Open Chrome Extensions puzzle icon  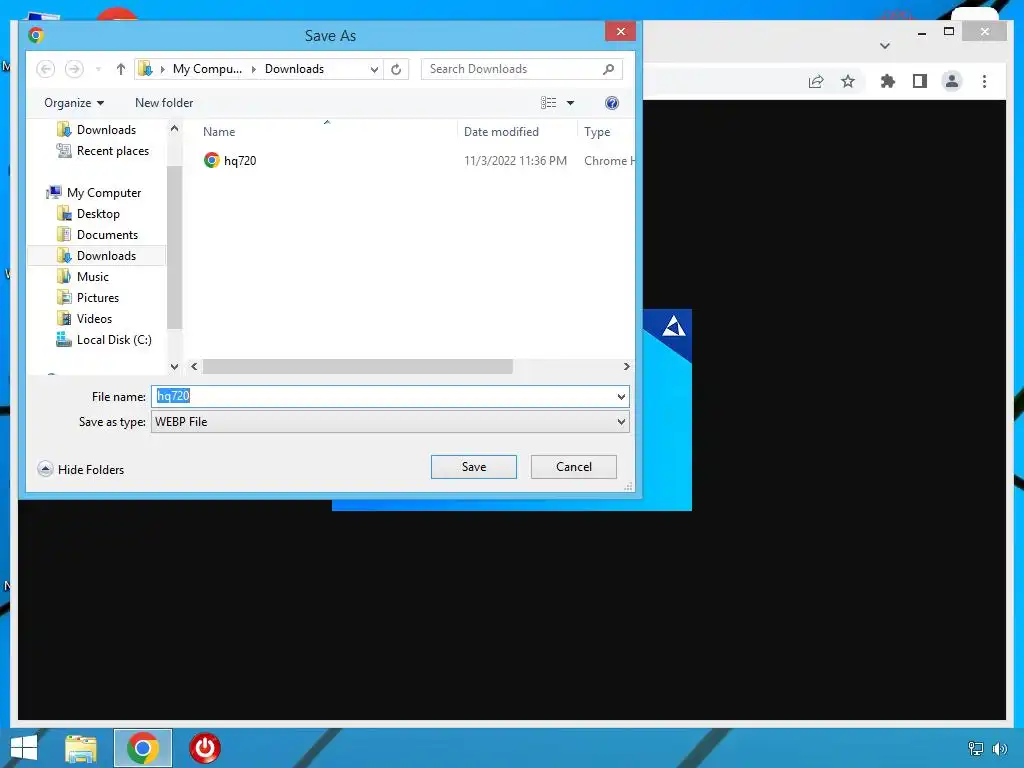[888, 81]
